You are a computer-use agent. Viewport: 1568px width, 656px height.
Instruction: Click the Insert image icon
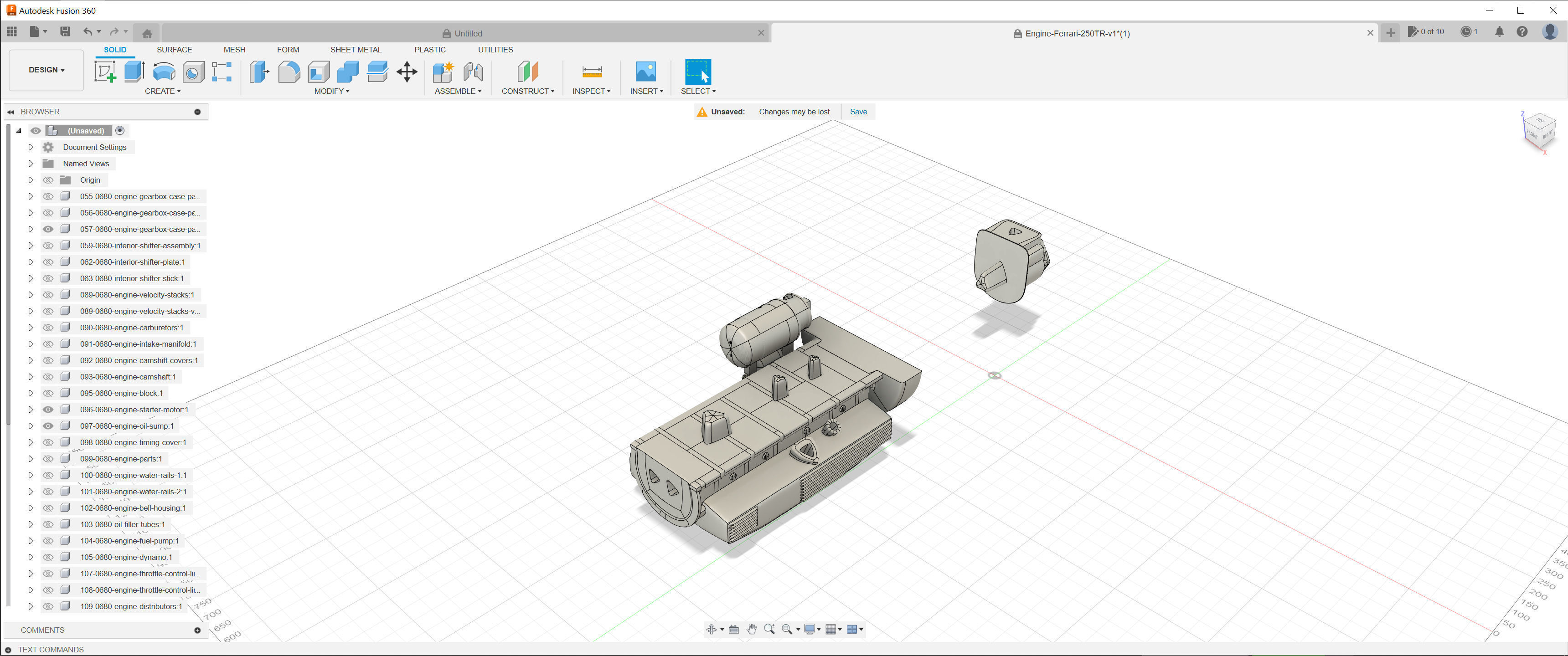click(645, 72)
